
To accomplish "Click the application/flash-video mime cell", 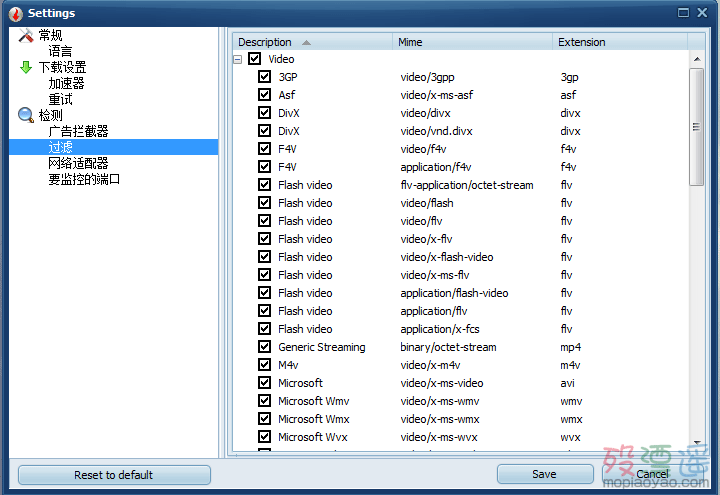I will pos(454,293).
